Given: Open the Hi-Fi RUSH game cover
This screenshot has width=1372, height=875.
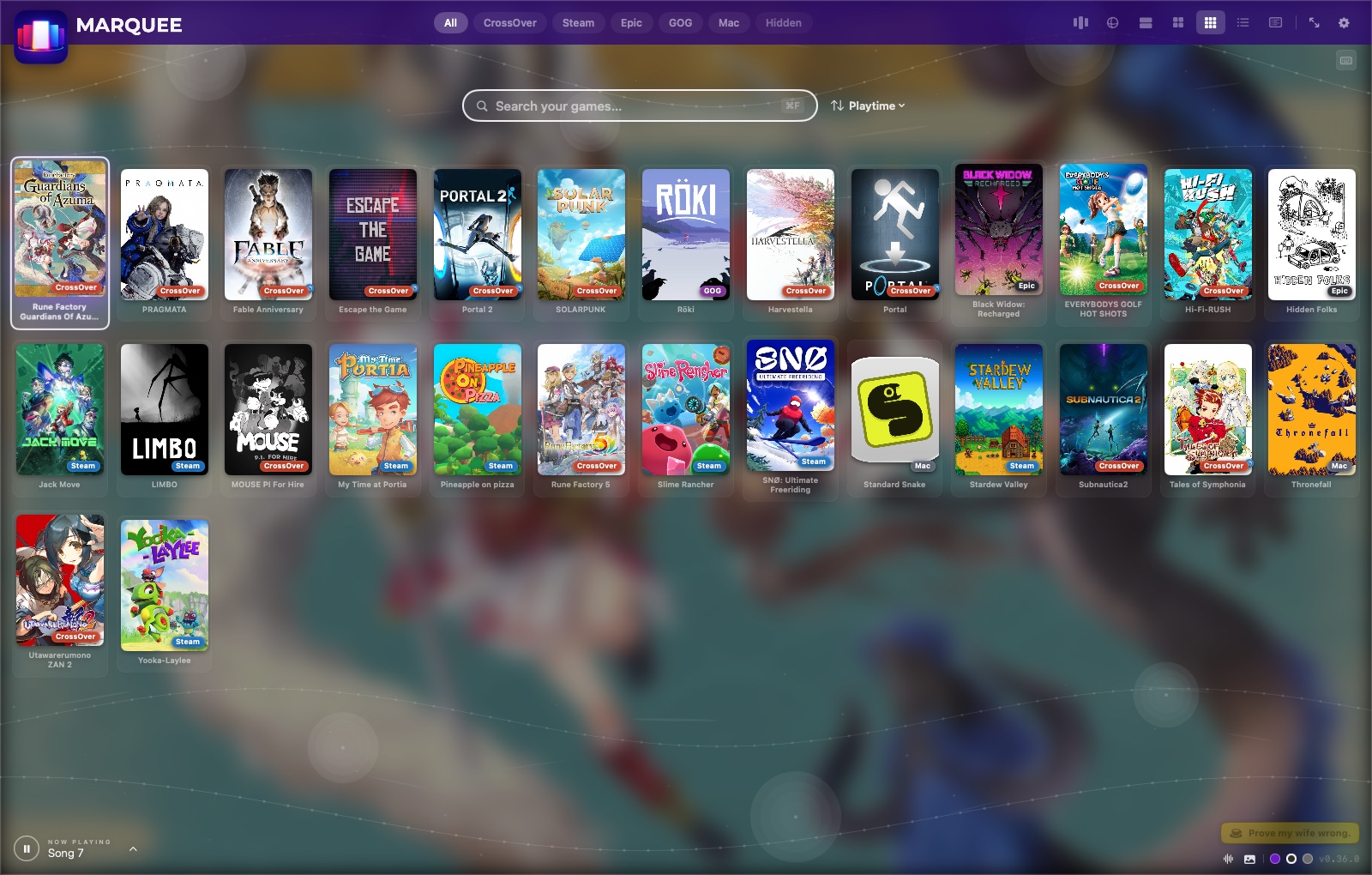Looking at the screenshot, I should pos(1208,234).
